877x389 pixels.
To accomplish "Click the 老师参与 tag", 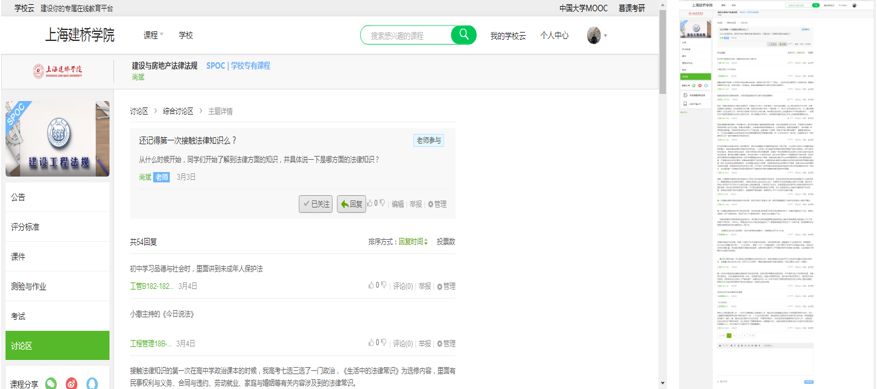I will [x=428, y=140].
